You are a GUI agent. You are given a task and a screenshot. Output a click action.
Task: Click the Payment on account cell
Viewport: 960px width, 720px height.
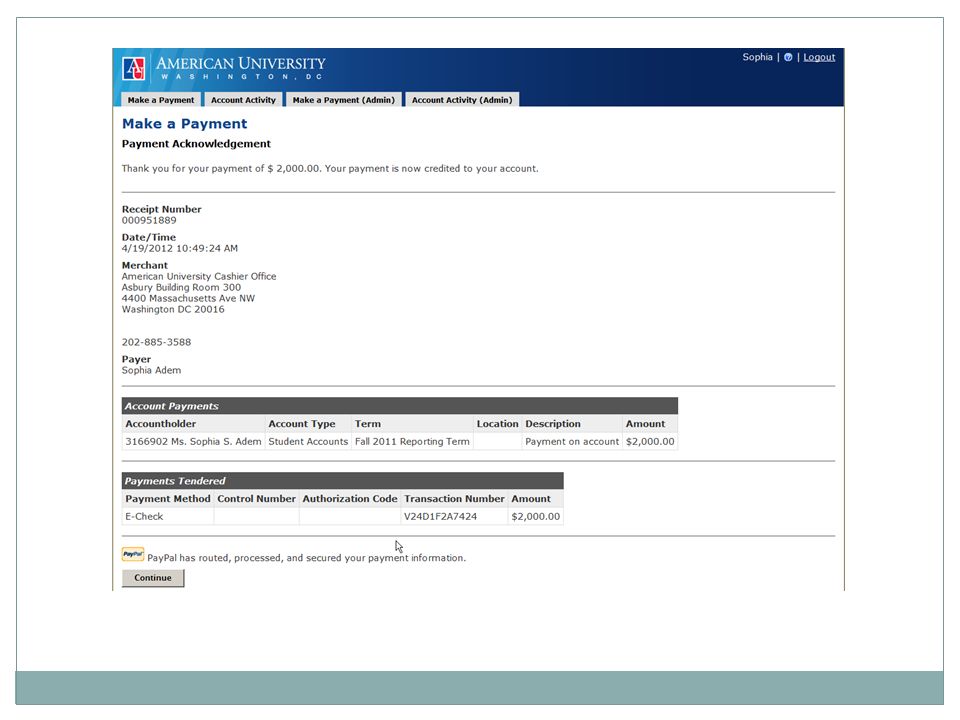pos(572,441)
